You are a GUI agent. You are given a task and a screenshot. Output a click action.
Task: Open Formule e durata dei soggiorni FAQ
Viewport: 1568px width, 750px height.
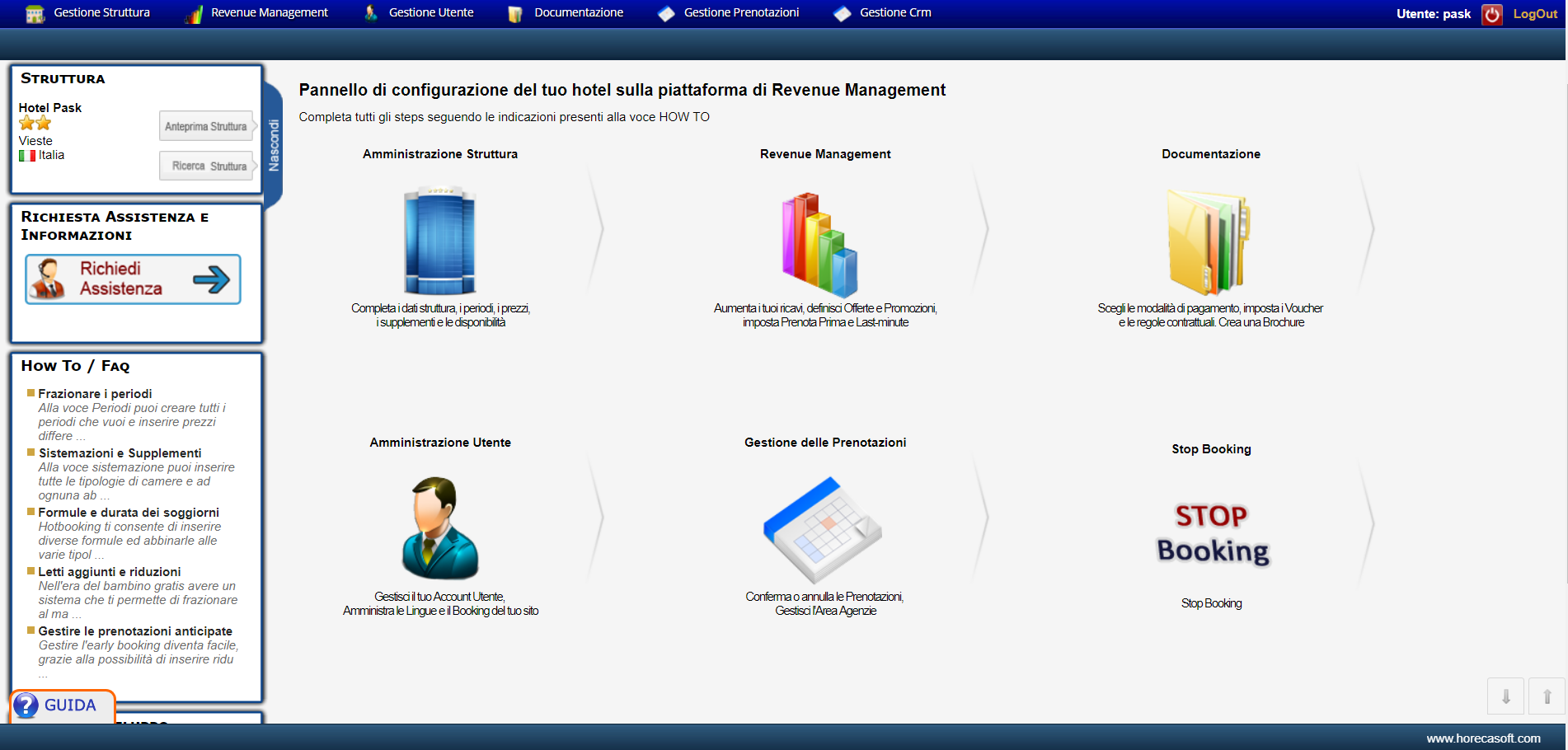click(x=129, y=513)
